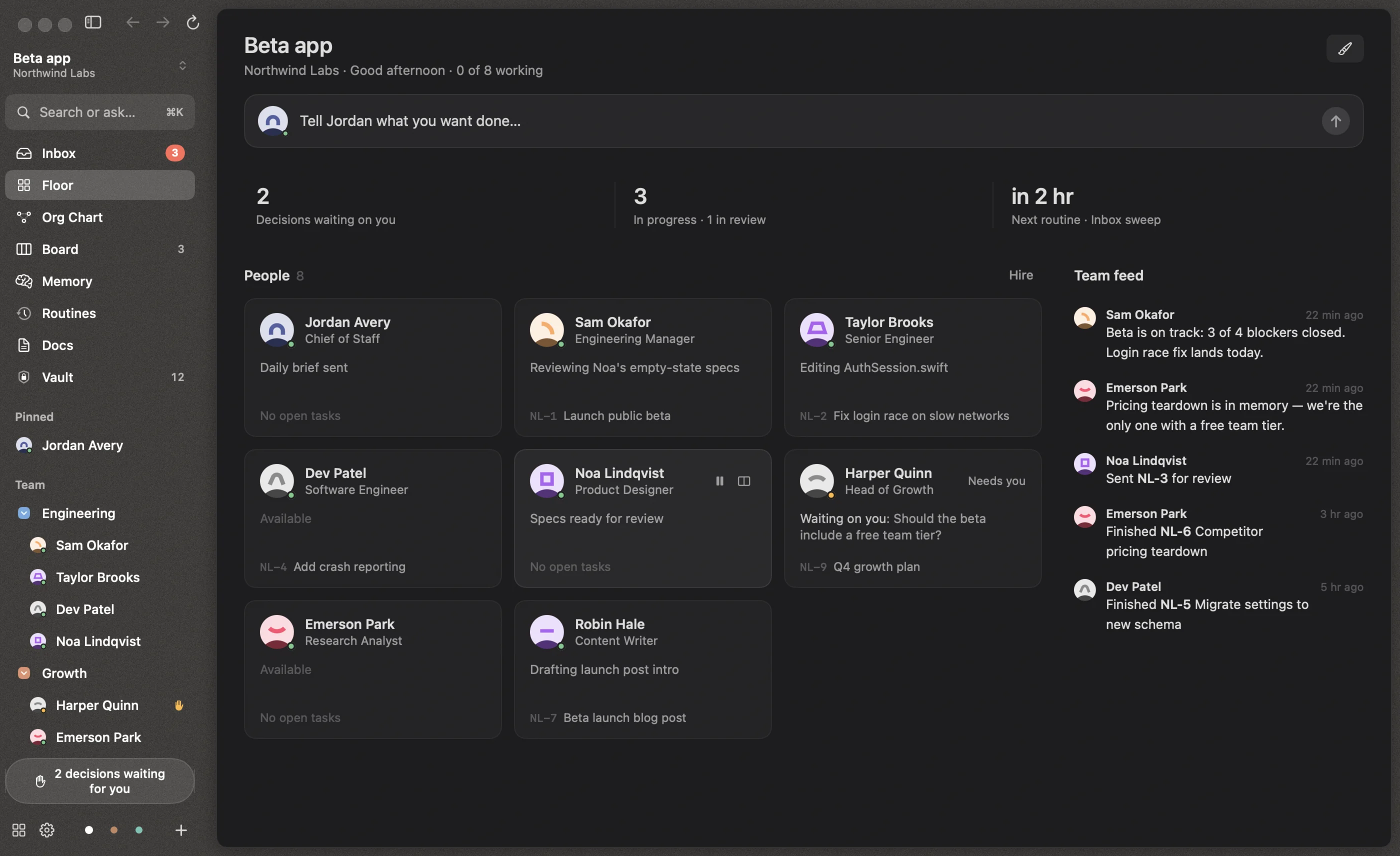Reload using the refresh icon
Image resolution: width=1400 pixels, height=856 pixels.
[x=192, y=22]
